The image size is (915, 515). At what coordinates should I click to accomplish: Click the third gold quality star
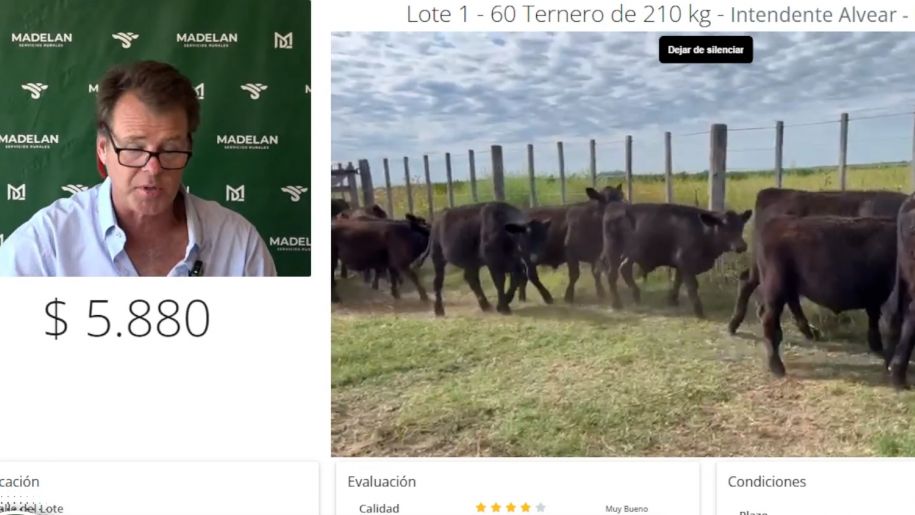coord(511,507)
